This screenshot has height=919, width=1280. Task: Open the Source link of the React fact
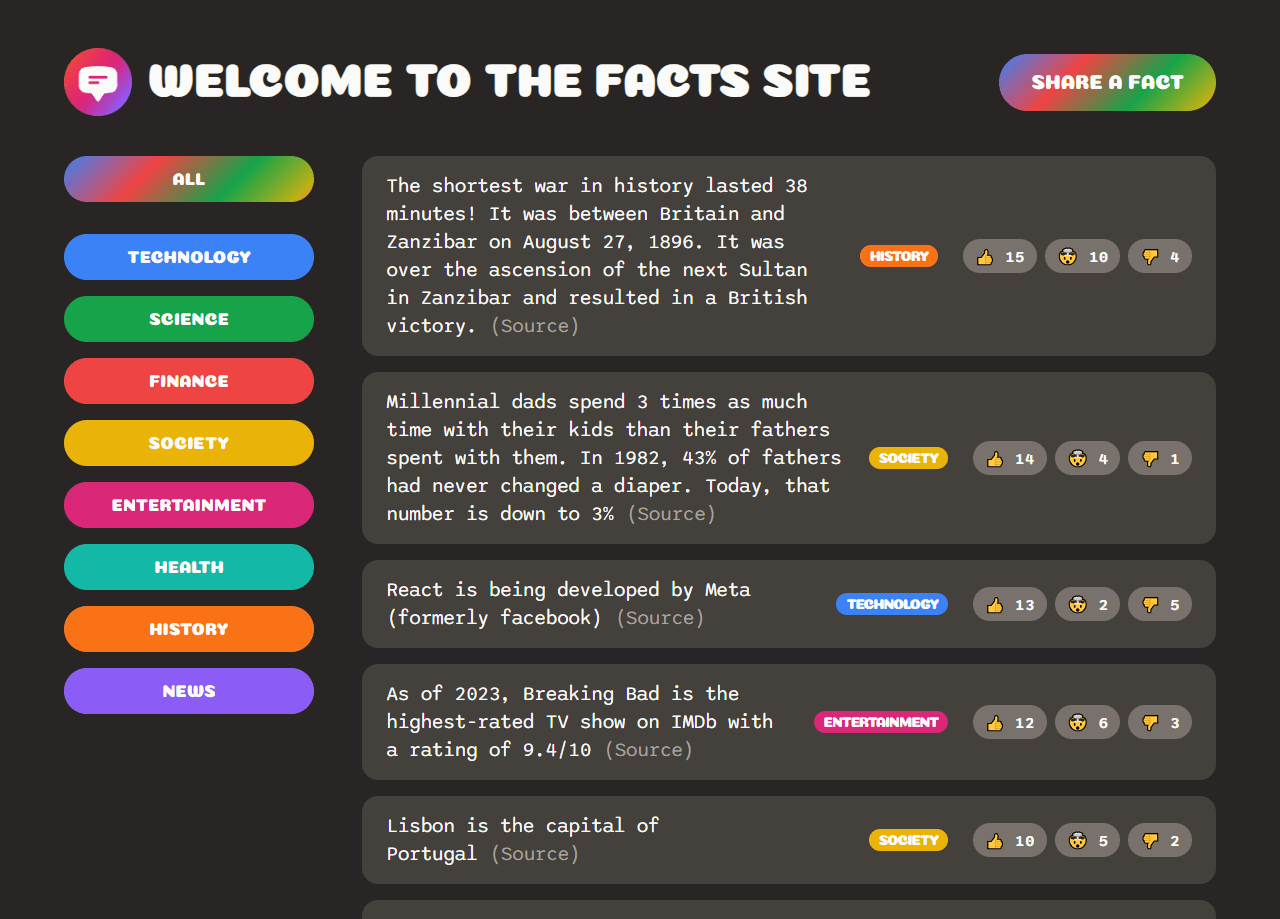point(660,618)
